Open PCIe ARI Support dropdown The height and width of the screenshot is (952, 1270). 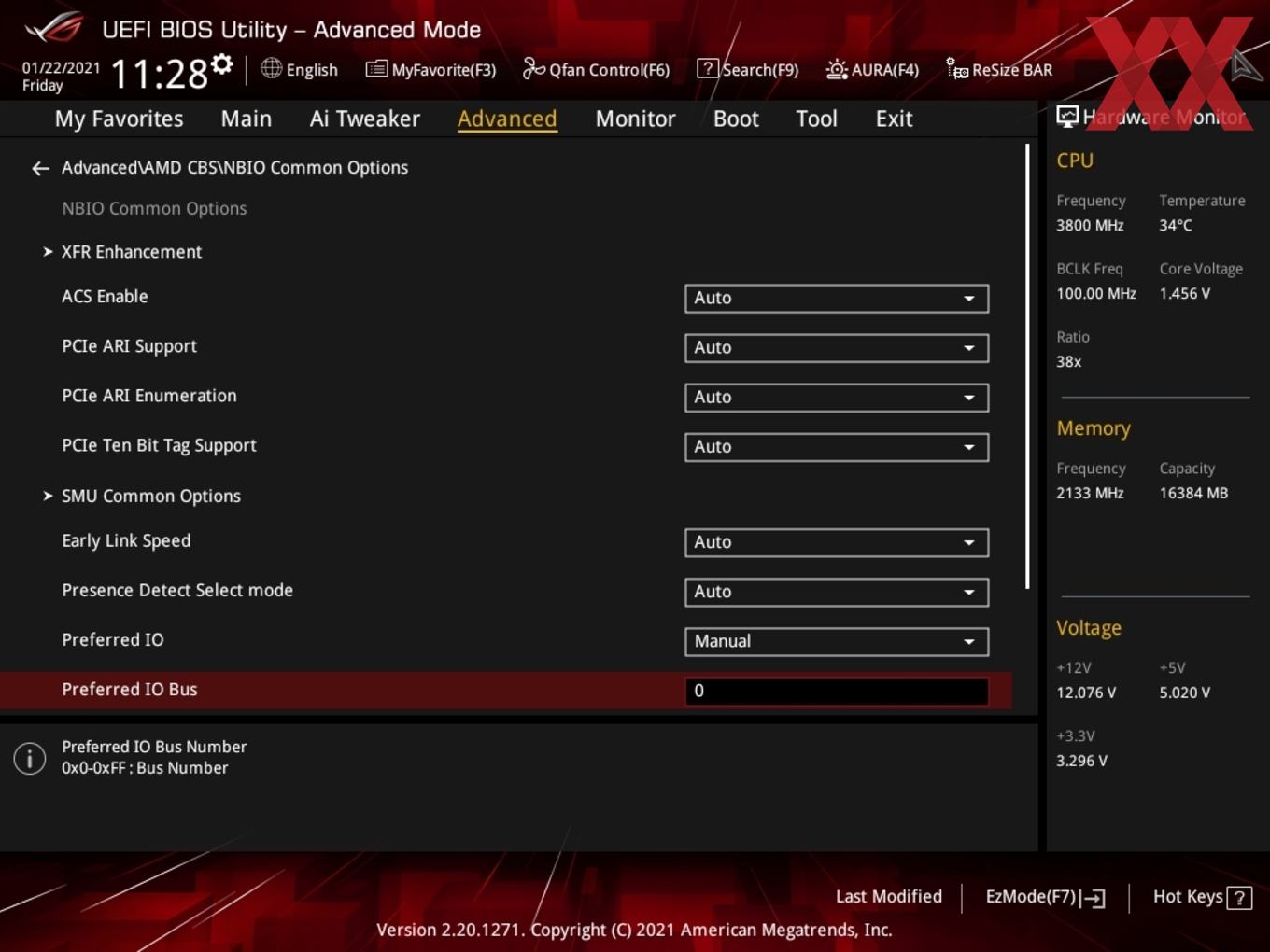(837, 347)
